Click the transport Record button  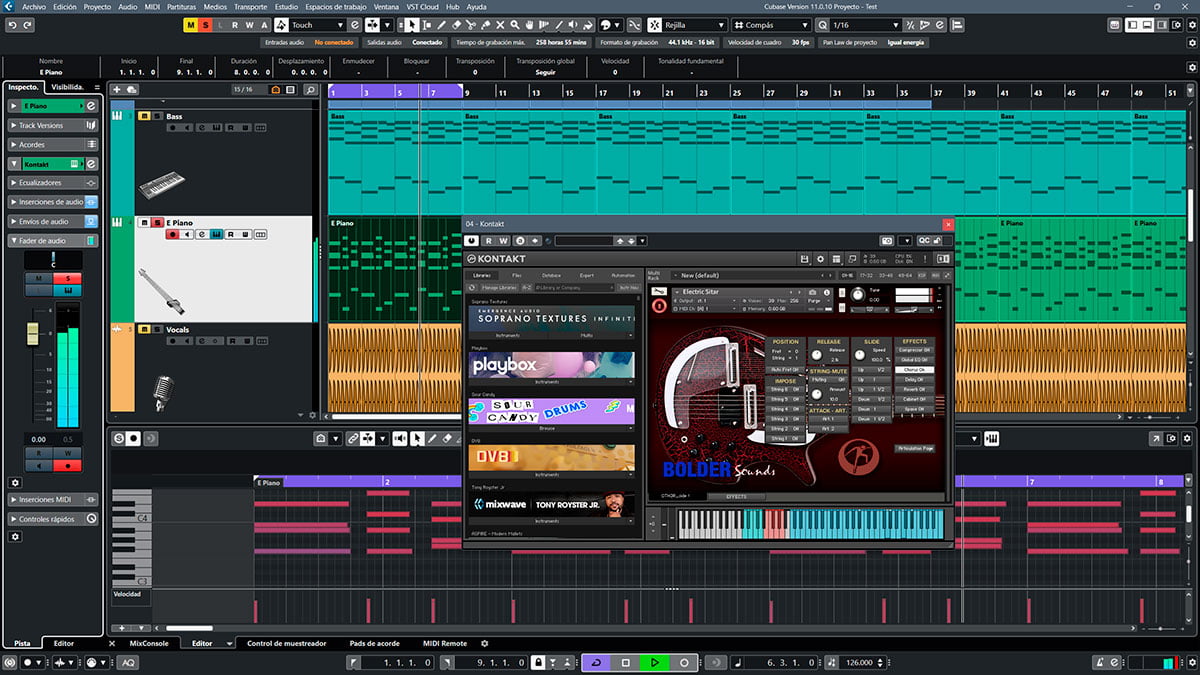pyautogui.click(x=684, y=663)
